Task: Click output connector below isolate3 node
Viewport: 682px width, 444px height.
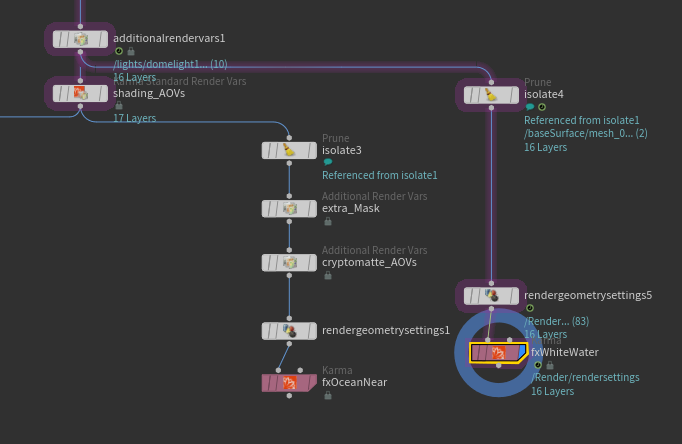Action: pyautogui.click(x=289, y=163)
